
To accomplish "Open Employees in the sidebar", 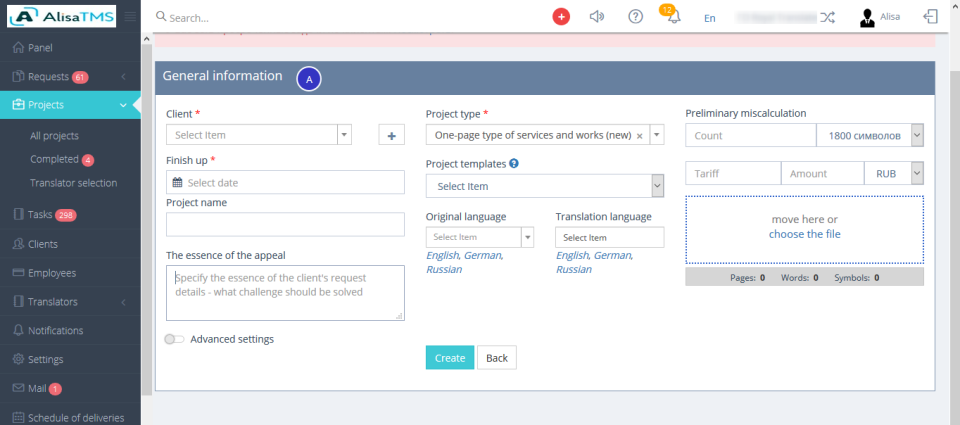I will (x=70, y=273).
